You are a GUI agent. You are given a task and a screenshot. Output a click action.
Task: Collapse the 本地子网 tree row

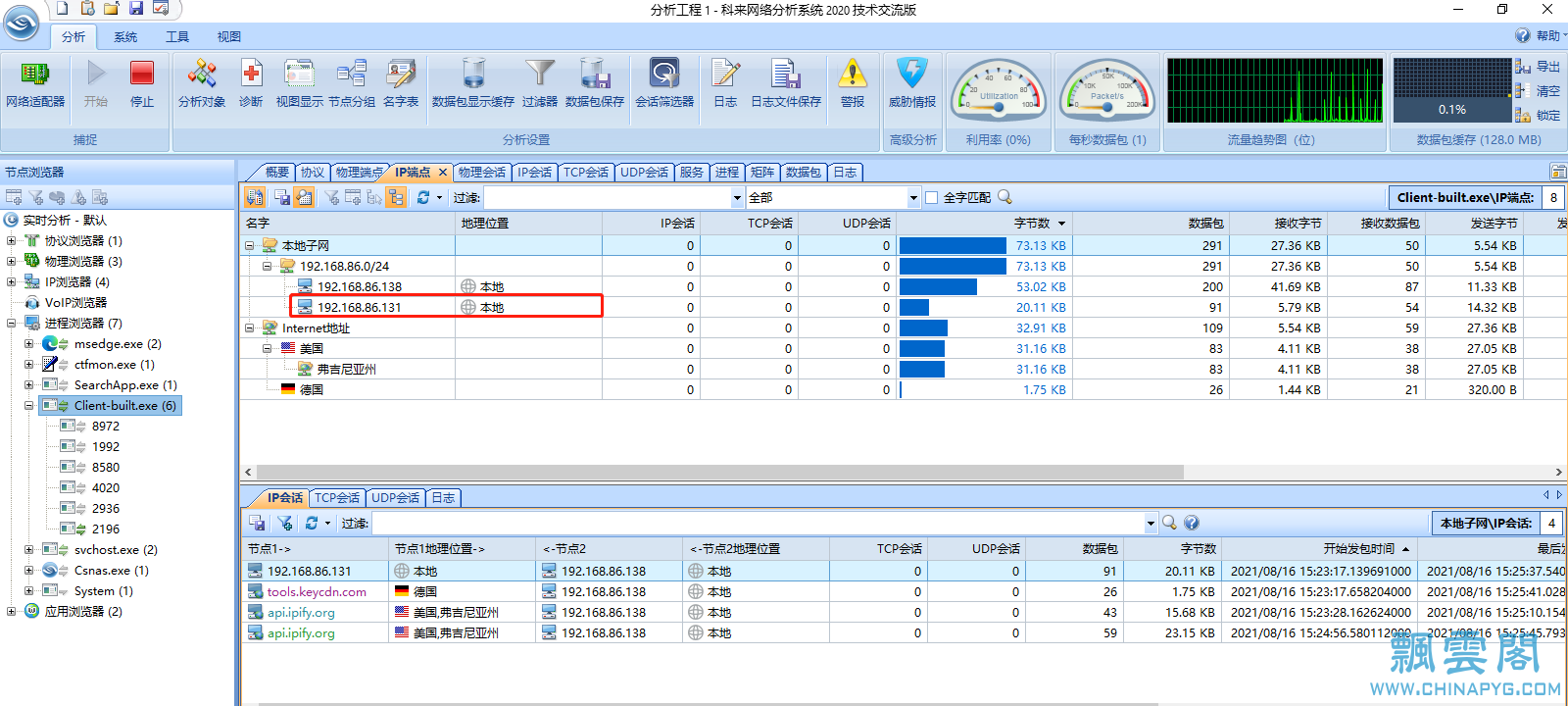(x=250, y=246)
